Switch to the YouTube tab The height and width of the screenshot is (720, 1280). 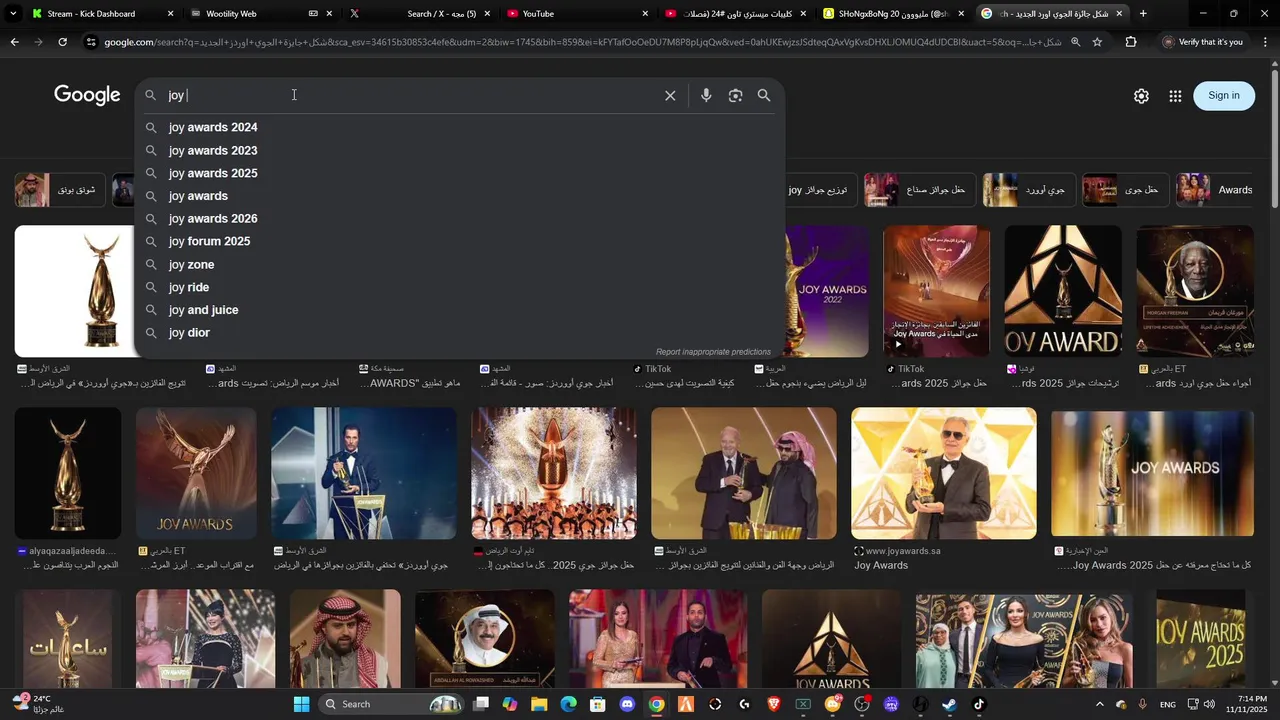tap(576, 14)
